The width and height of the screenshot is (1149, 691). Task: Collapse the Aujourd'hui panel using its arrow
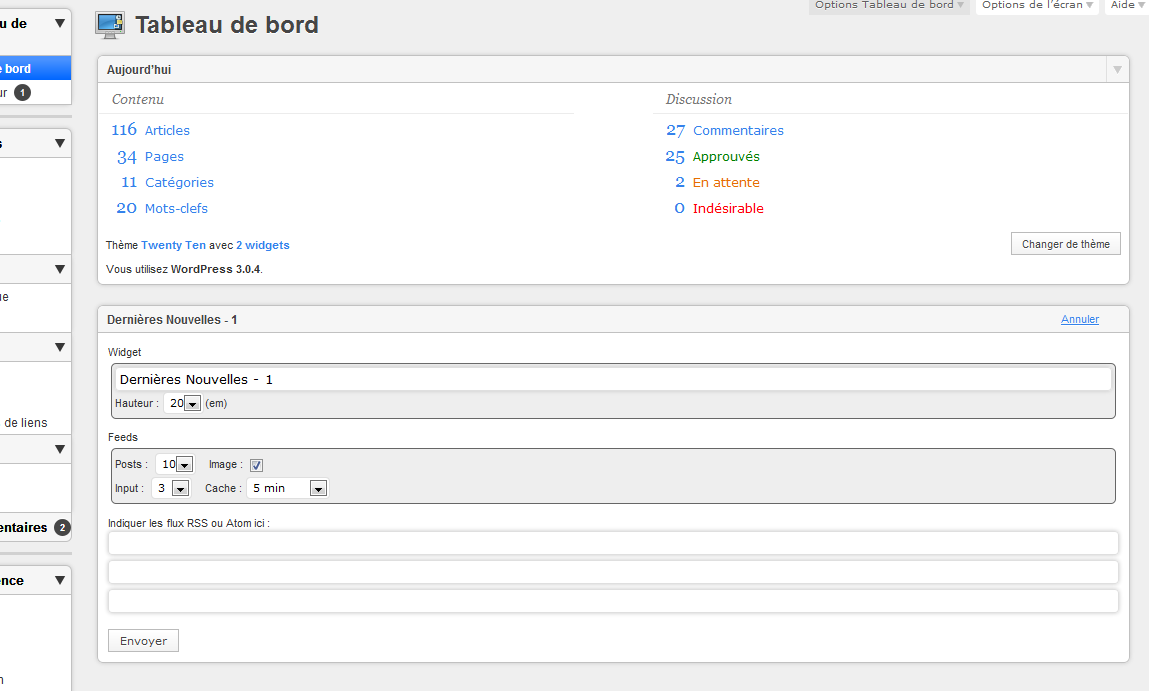(x=1117, y=70)
